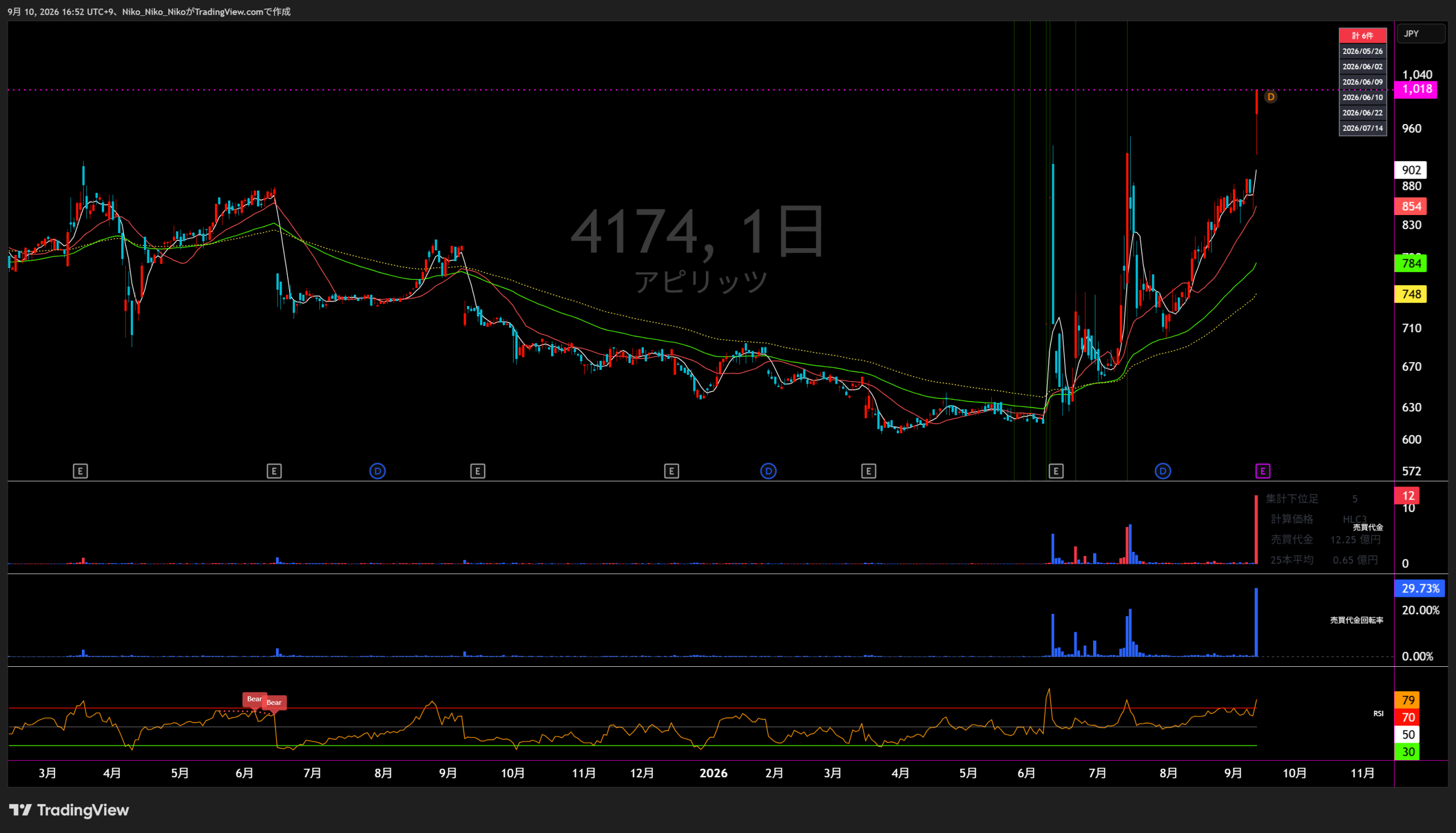Click the 2026/05/26 date entry
The width and height of the screenshot is (1456, 833).
[1362, 51]
